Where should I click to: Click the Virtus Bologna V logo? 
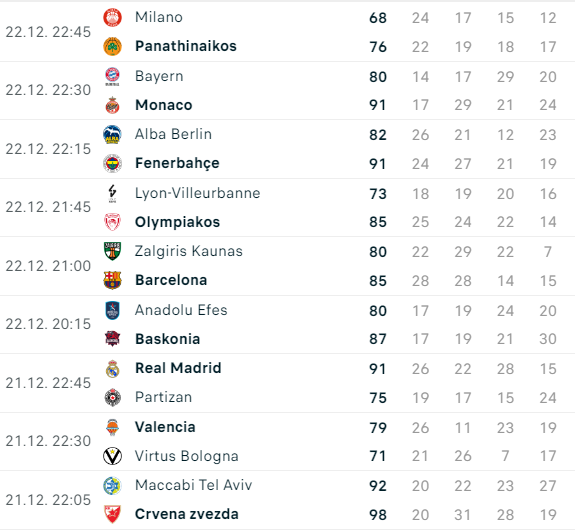(112, 456)
